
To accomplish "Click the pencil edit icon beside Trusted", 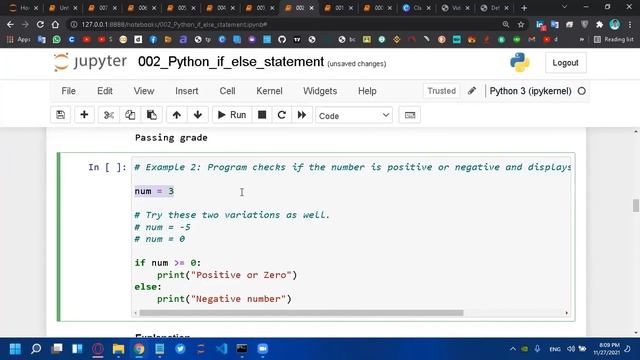I will click(472, 91).
